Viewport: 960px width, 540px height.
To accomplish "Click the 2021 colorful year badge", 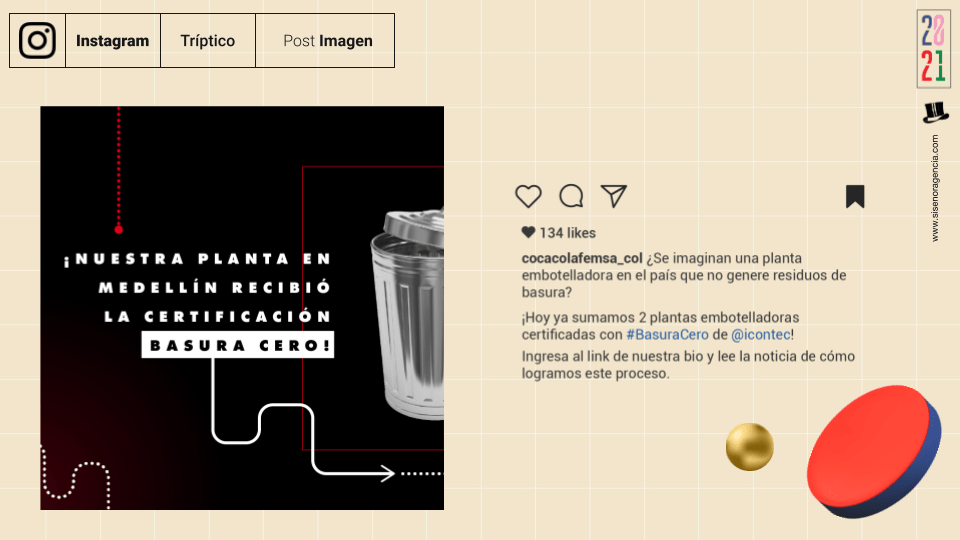I will click(x=934, y=48).
